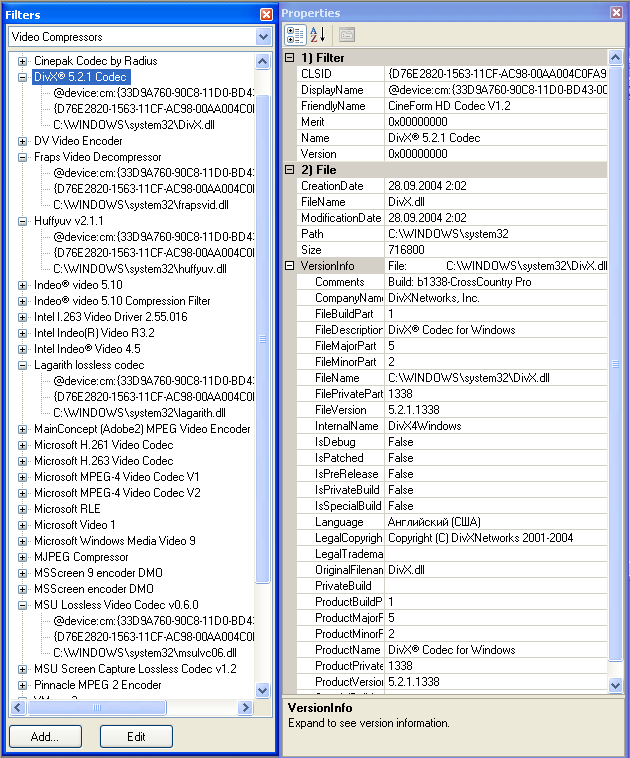Expand the Indeo video 5.10 Compression Filter node

(x=22, y=301)
